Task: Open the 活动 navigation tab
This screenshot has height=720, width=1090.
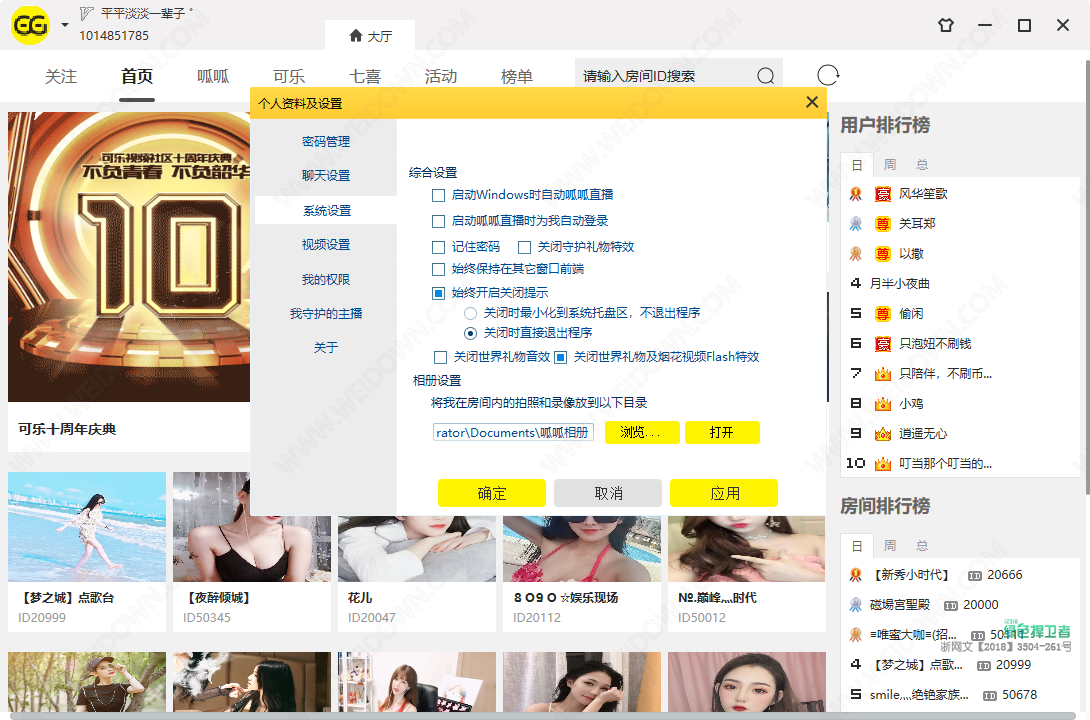Action: tap(441, 76)
